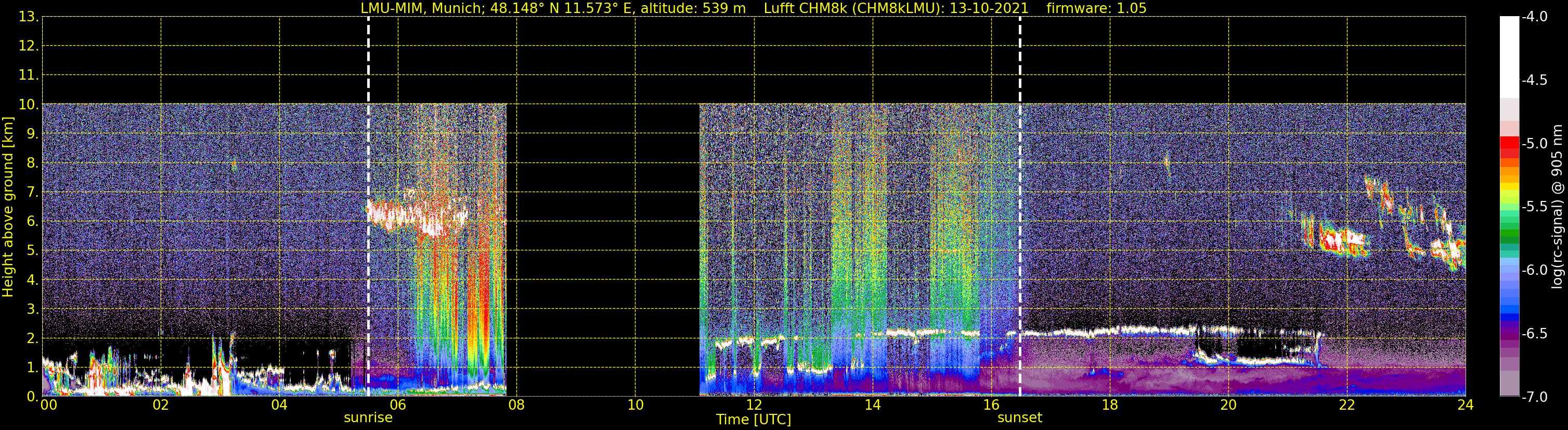The image size is (1568, 430).
Task: Click the '22' time tick label
Action: tap(1347, 405)
